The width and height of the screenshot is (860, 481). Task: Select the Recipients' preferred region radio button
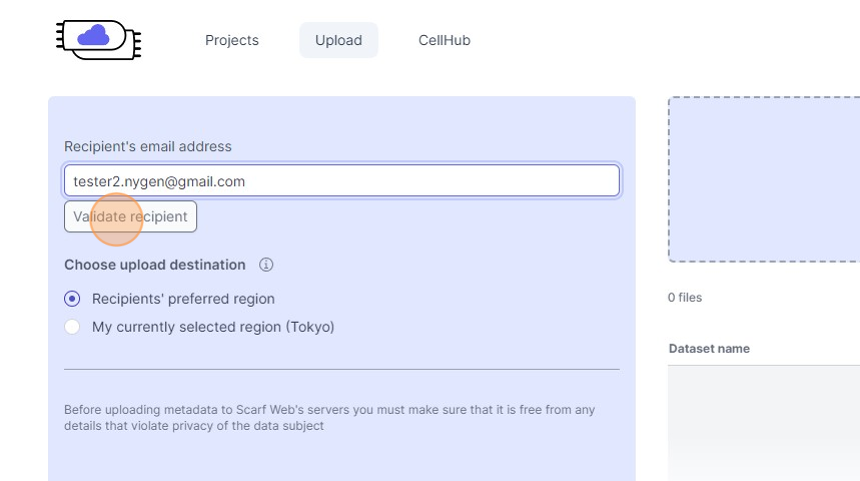[x=72, y=299]
